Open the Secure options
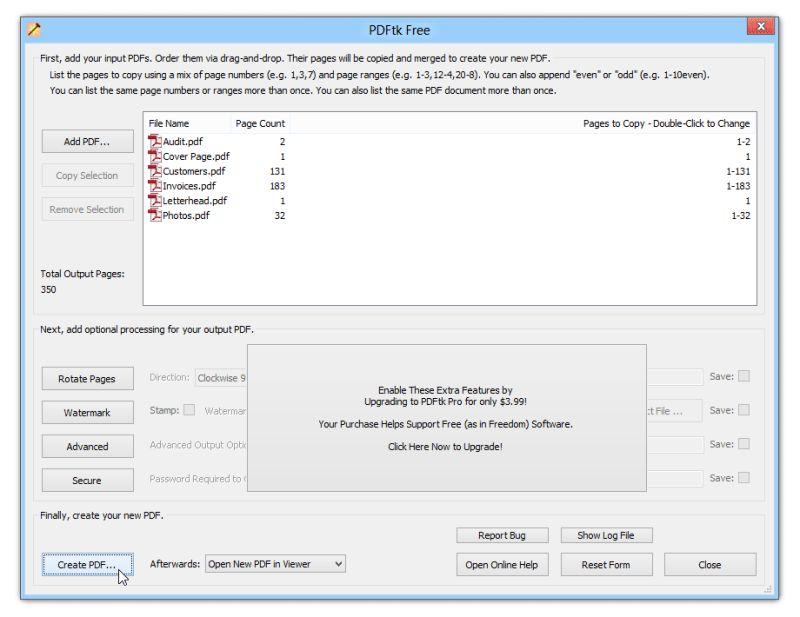Image resolution: width=800 pixels, height=617 pixels. coord(87,480)
